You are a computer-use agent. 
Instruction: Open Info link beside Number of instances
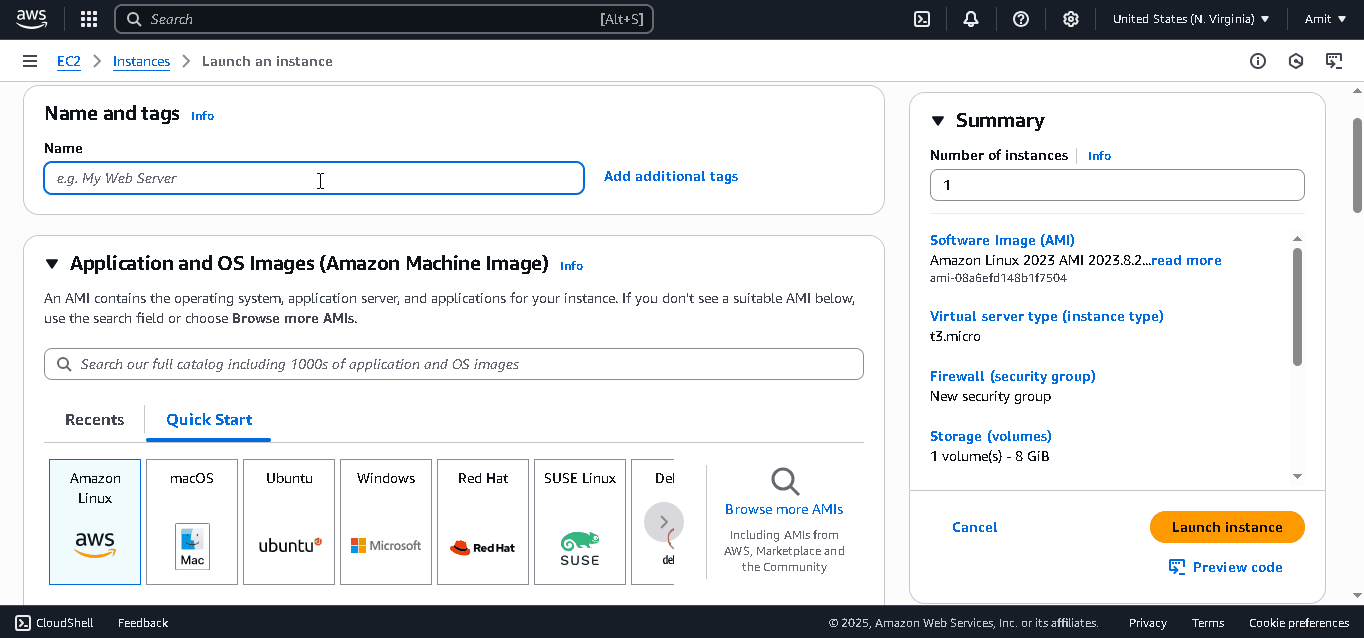[1099, 156]
